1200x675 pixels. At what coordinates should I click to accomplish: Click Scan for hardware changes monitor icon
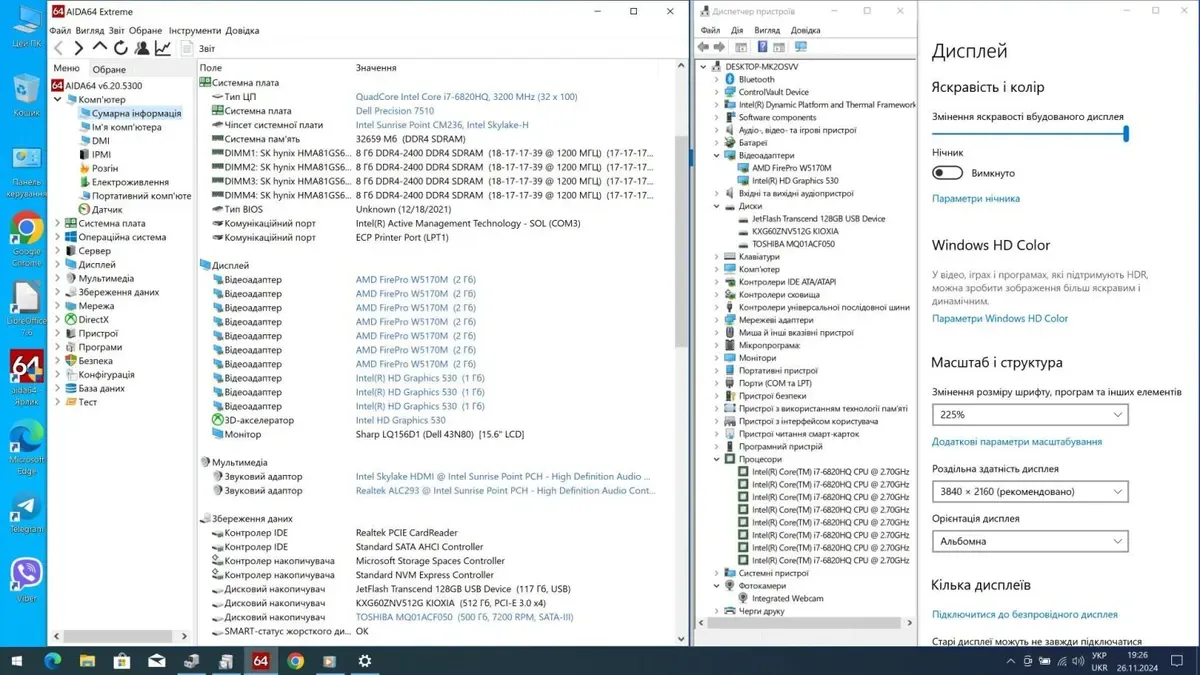(800, 47)
